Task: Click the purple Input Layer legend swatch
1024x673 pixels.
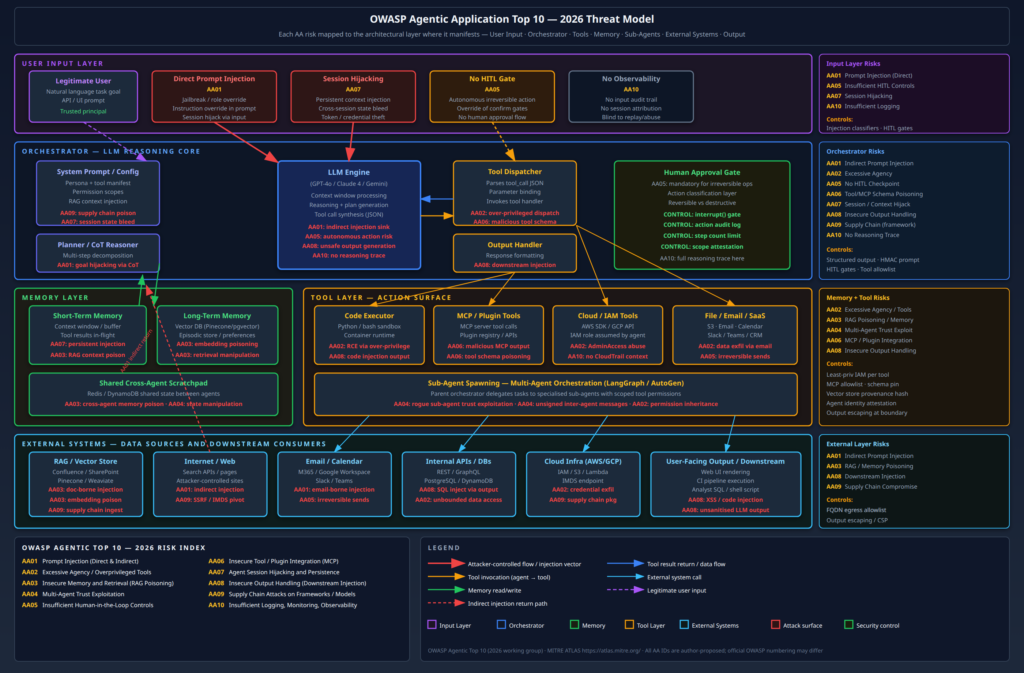Action: pyautogui.click(x=432, y=625)
